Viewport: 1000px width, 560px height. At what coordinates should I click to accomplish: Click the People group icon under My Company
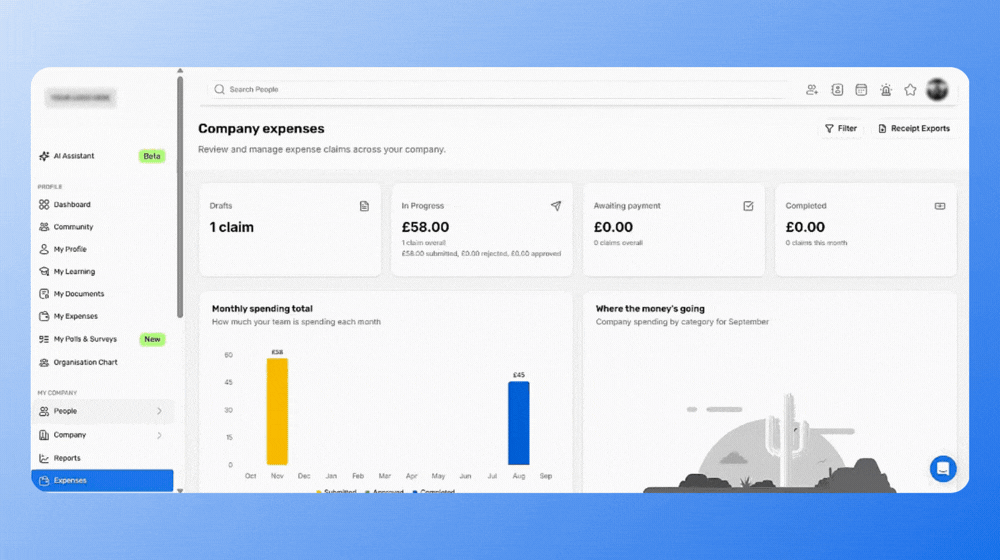(44, 411)
